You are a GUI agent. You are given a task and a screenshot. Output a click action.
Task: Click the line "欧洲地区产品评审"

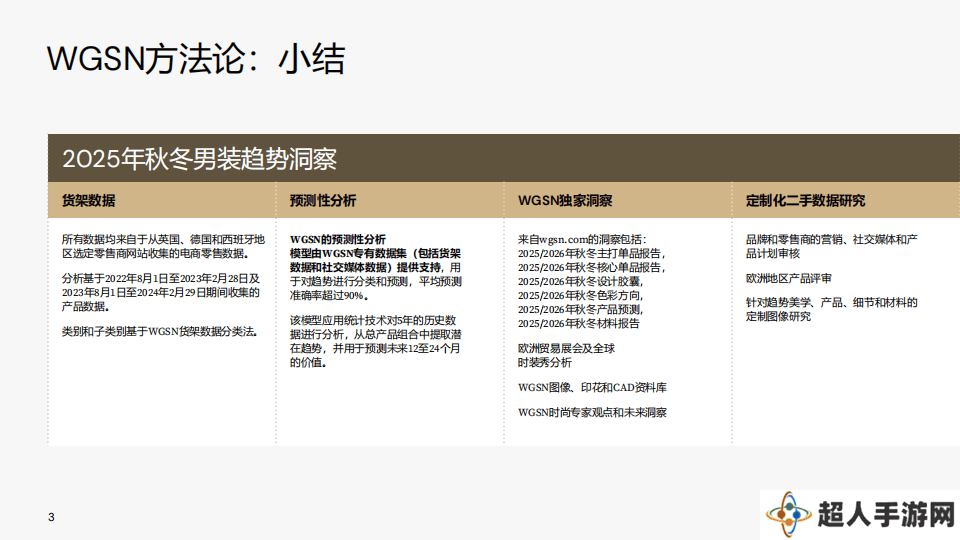pos(789,279)
